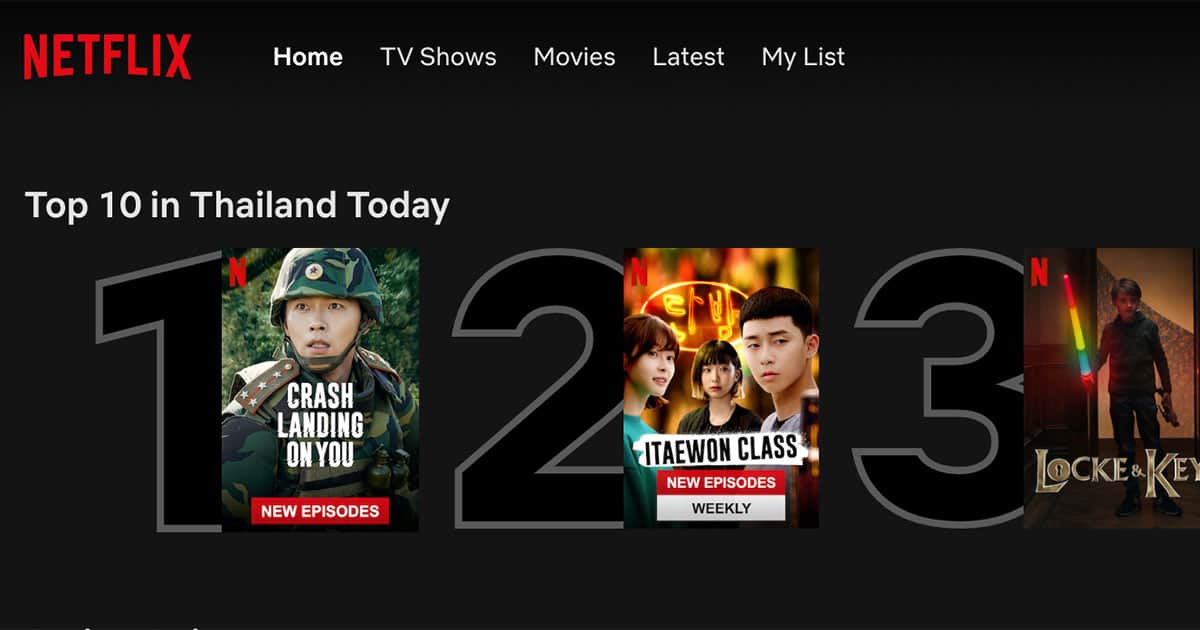Click the rank number 3 graphic
1200x630 pixels.
[940, 388]
